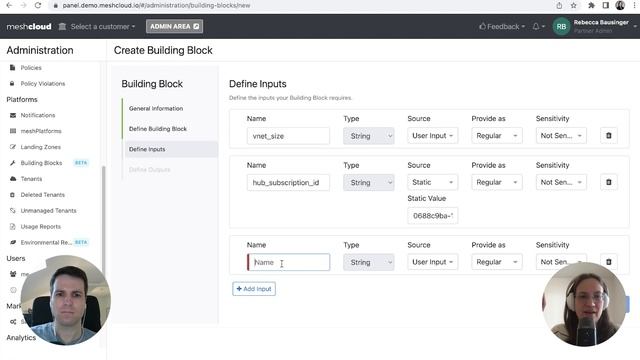Open Sensitivity dropdown for vnet_size

click(x=561, y=136)
